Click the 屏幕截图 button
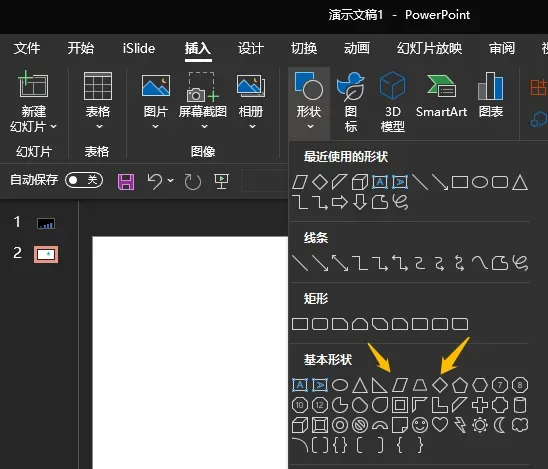548x469 pixels. point(202,101)
